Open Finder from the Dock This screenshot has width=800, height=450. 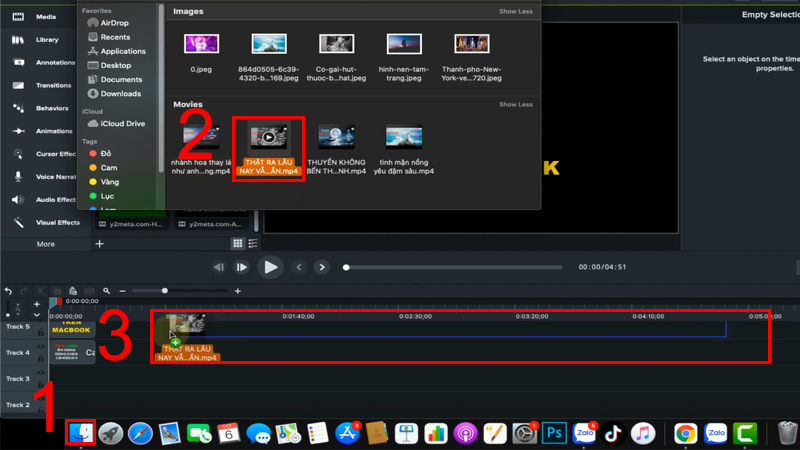[81, 434]
